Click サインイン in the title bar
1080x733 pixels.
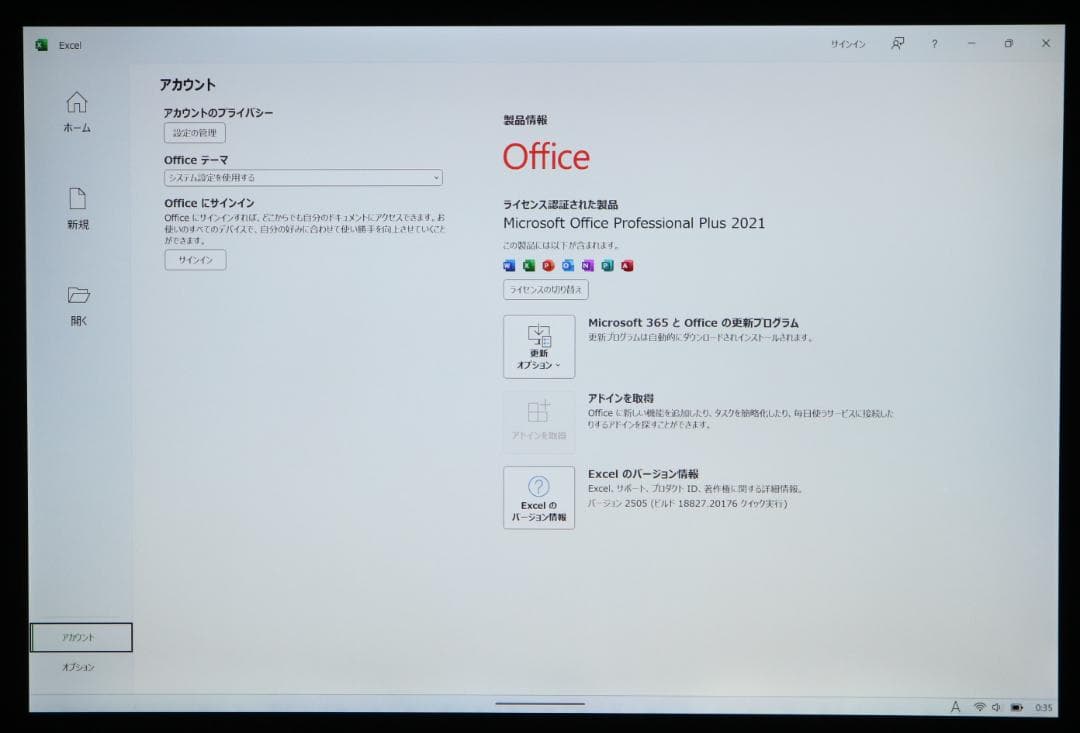coord(848,44)
